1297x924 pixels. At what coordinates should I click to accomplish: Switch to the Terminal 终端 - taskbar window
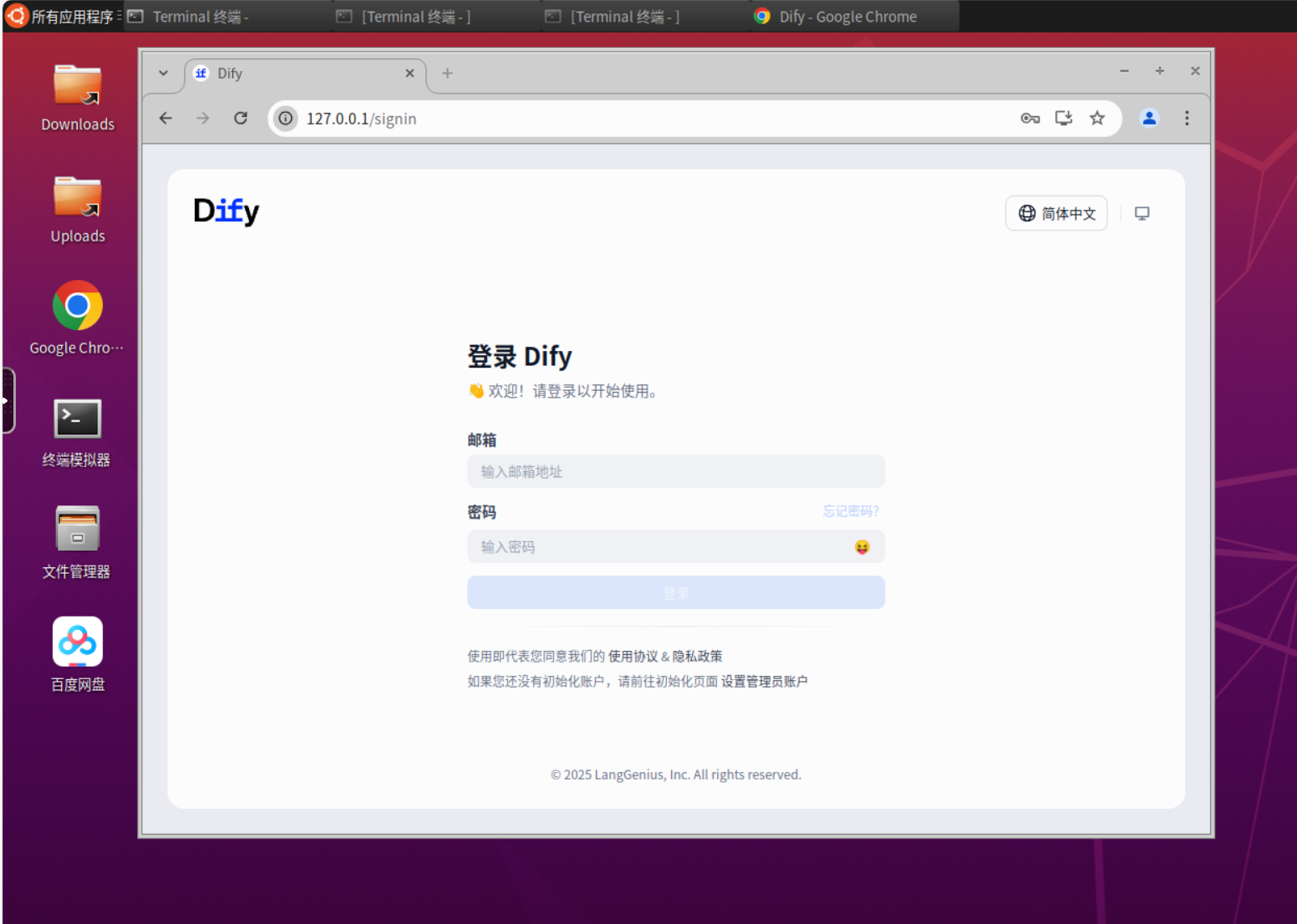pos(227,17)
